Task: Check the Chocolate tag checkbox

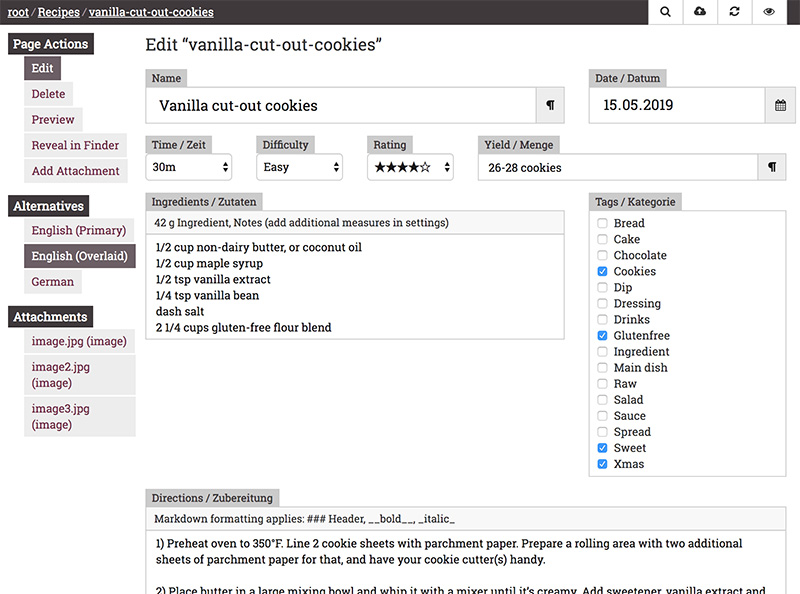Action: [x=602, y=255]
